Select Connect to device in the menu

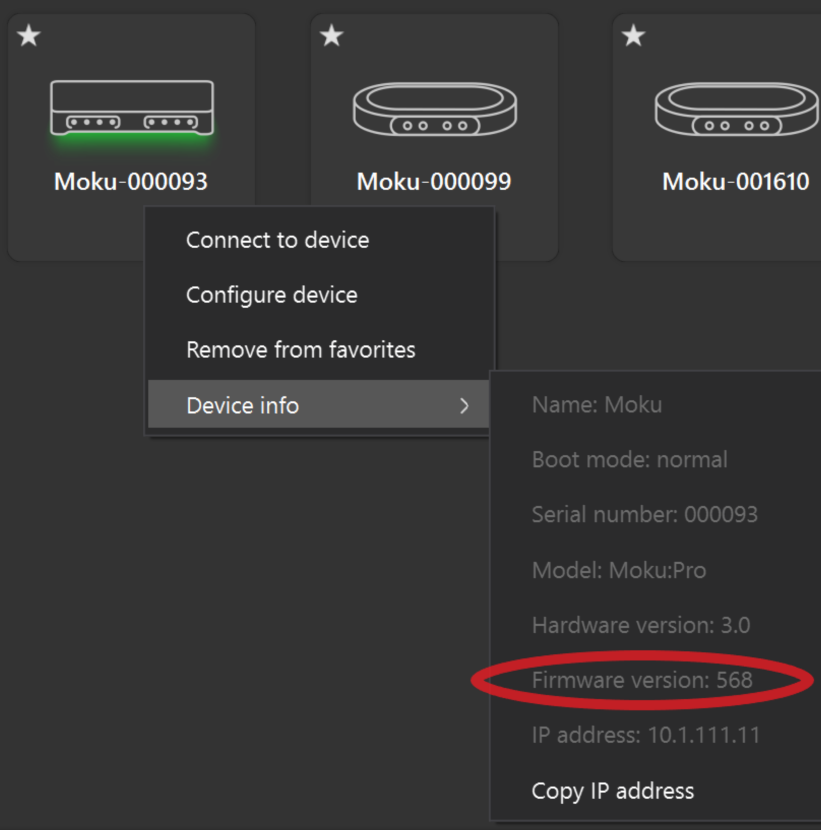[x=277, y=240]
